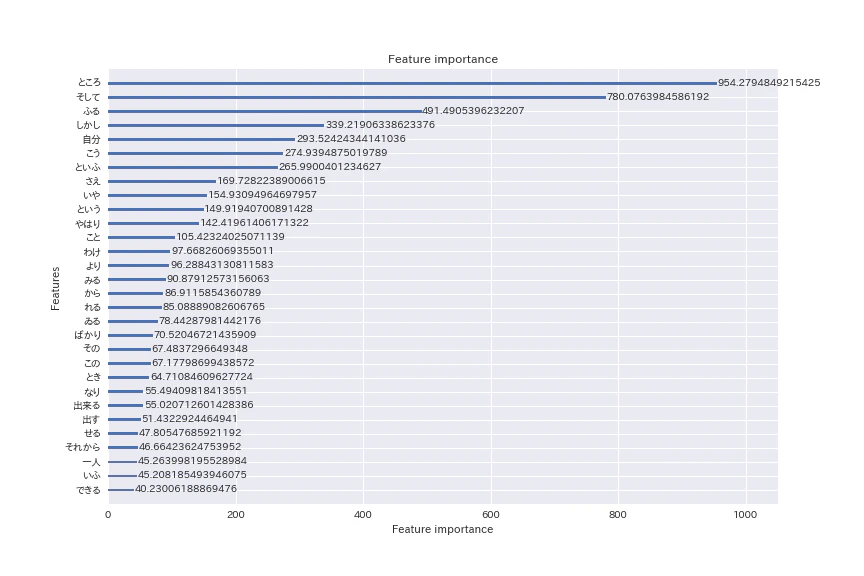
Task: Click the feature label "それから"
Action: 83,447
